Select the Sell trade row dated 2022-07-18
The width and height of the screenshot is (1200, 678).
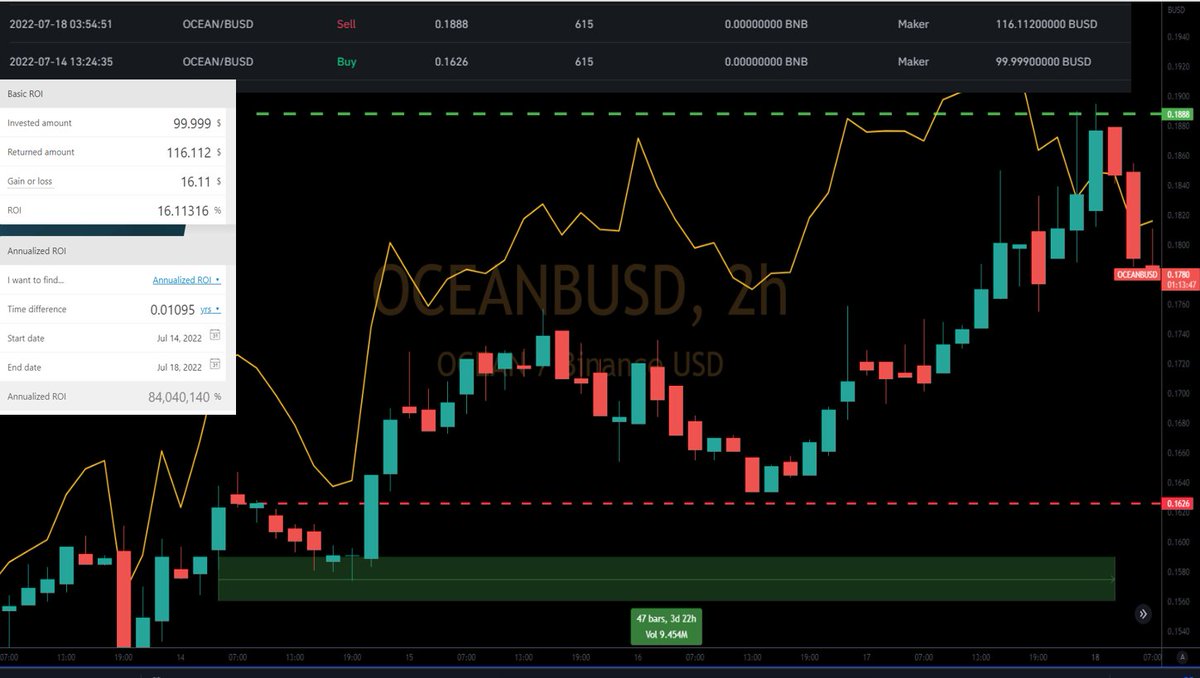(566, 24)
